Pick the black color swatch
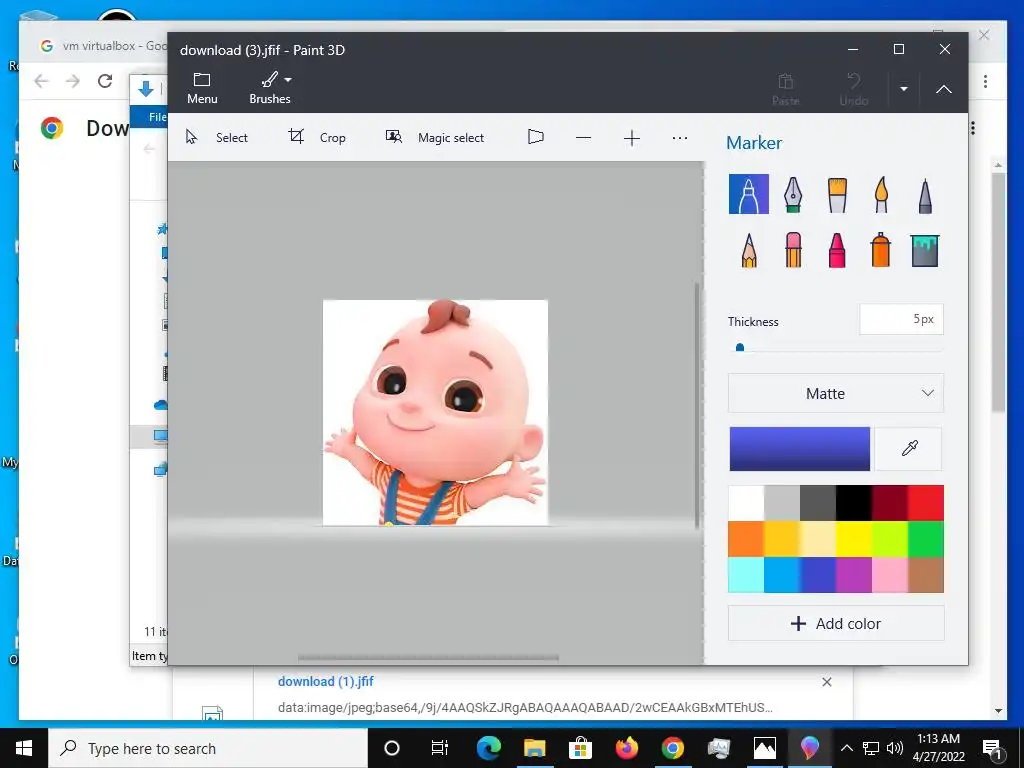The height and width of the screenshot is (768, 1024). pyautogui.click(x=854, y=503)
